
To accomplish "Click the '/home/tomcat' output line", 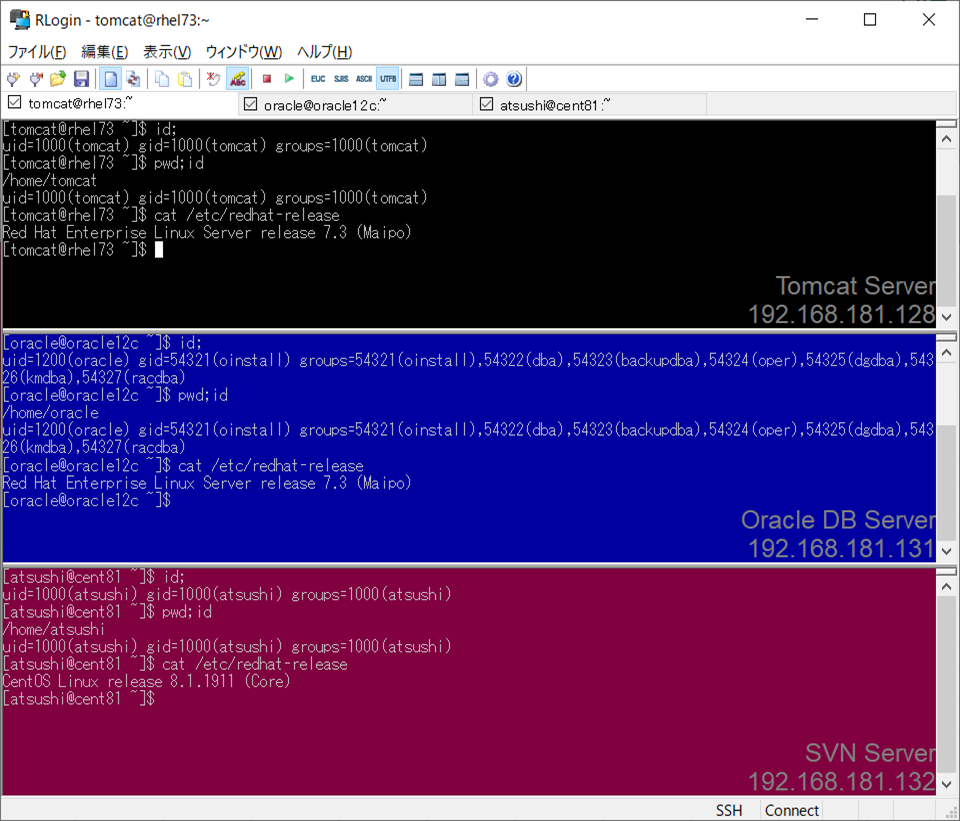I will (x=50, y=181).
